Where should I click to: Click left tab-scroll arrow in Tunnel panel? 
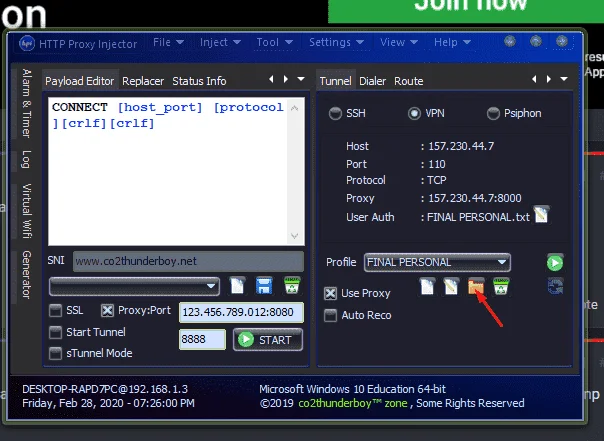tap(534, 79)
